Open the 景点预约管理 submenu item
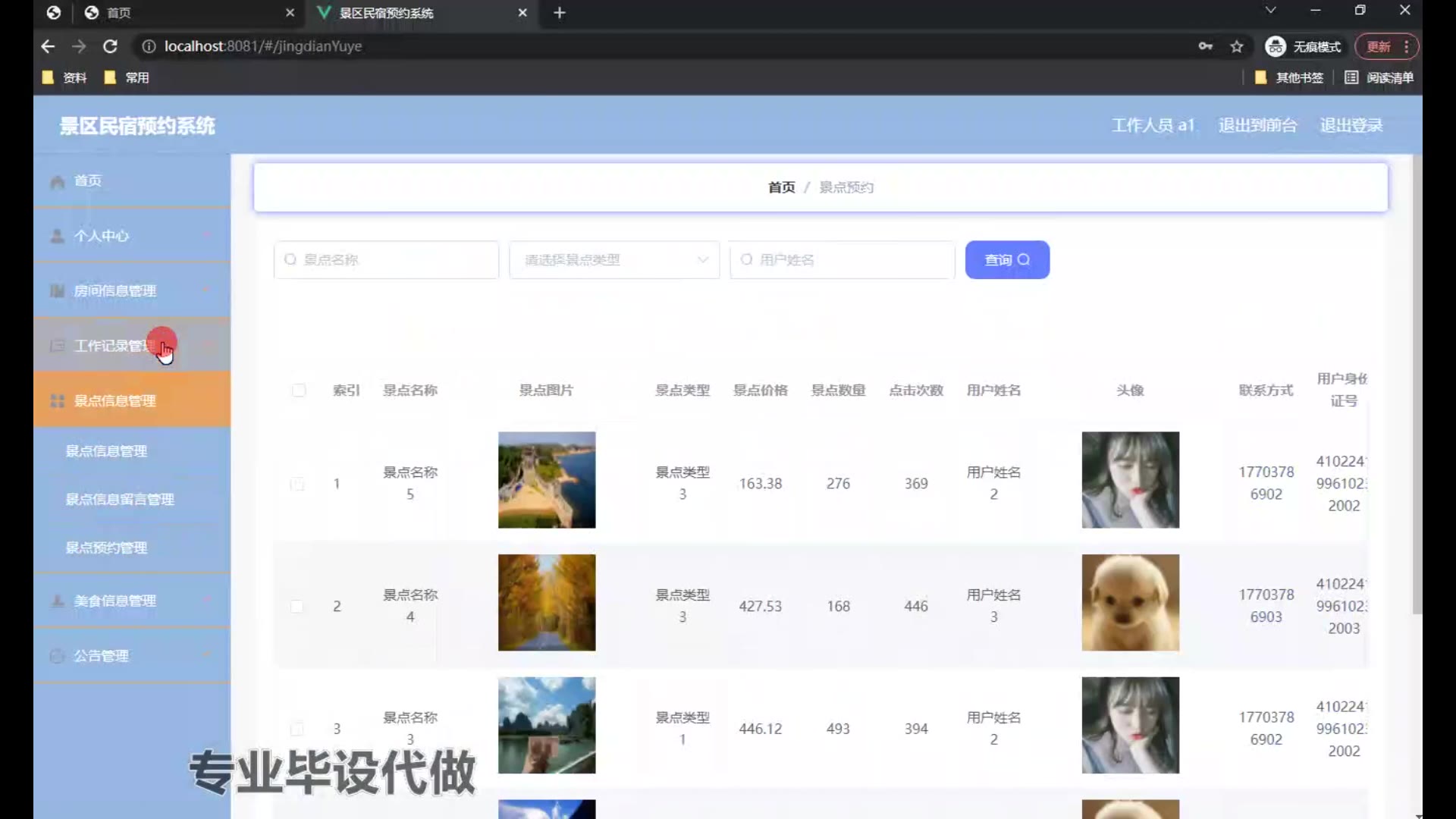This screenshot has height=819, width=1456. click(x=106, y=548)
